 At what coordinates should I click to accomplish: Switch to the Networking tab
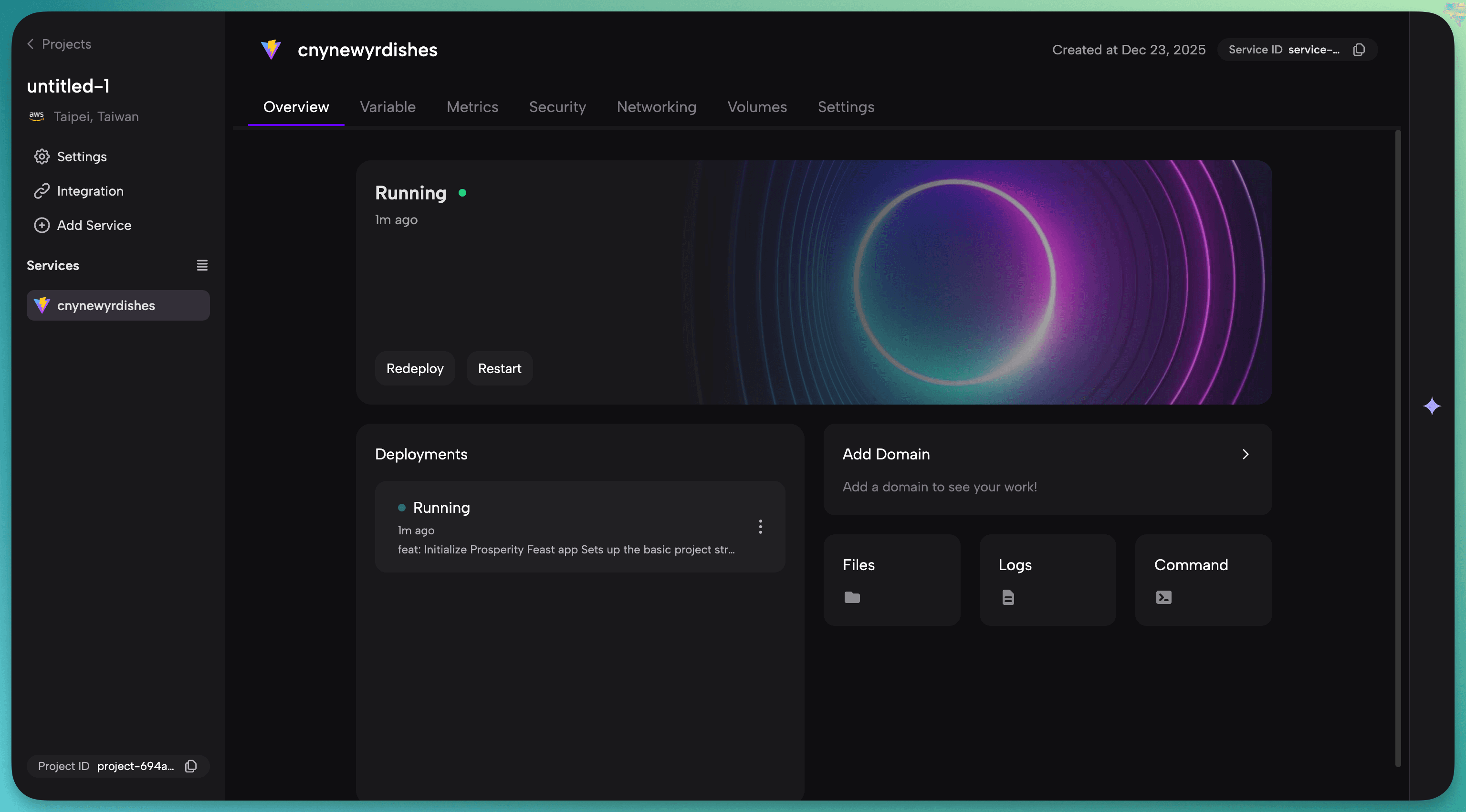[x=656, y=107]
